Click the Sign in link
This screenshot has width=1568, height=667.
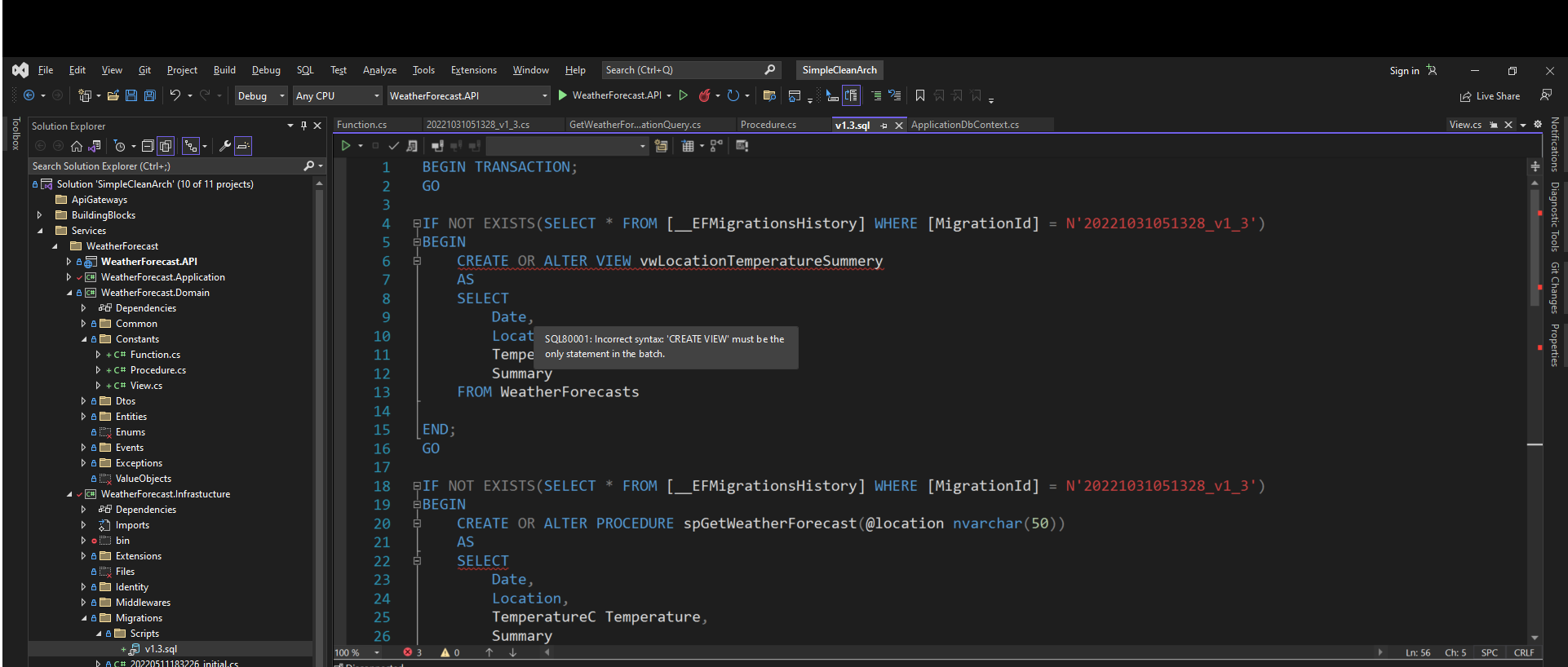(1404, 71)
